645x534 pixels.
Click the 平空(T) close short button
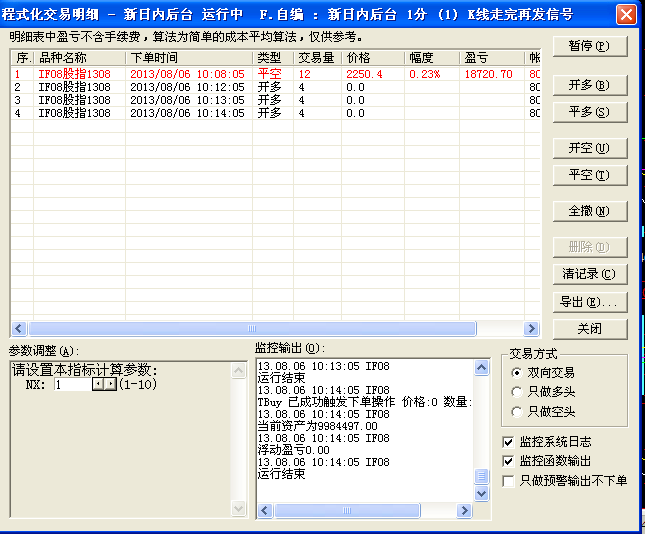click(x=590, y=175)
